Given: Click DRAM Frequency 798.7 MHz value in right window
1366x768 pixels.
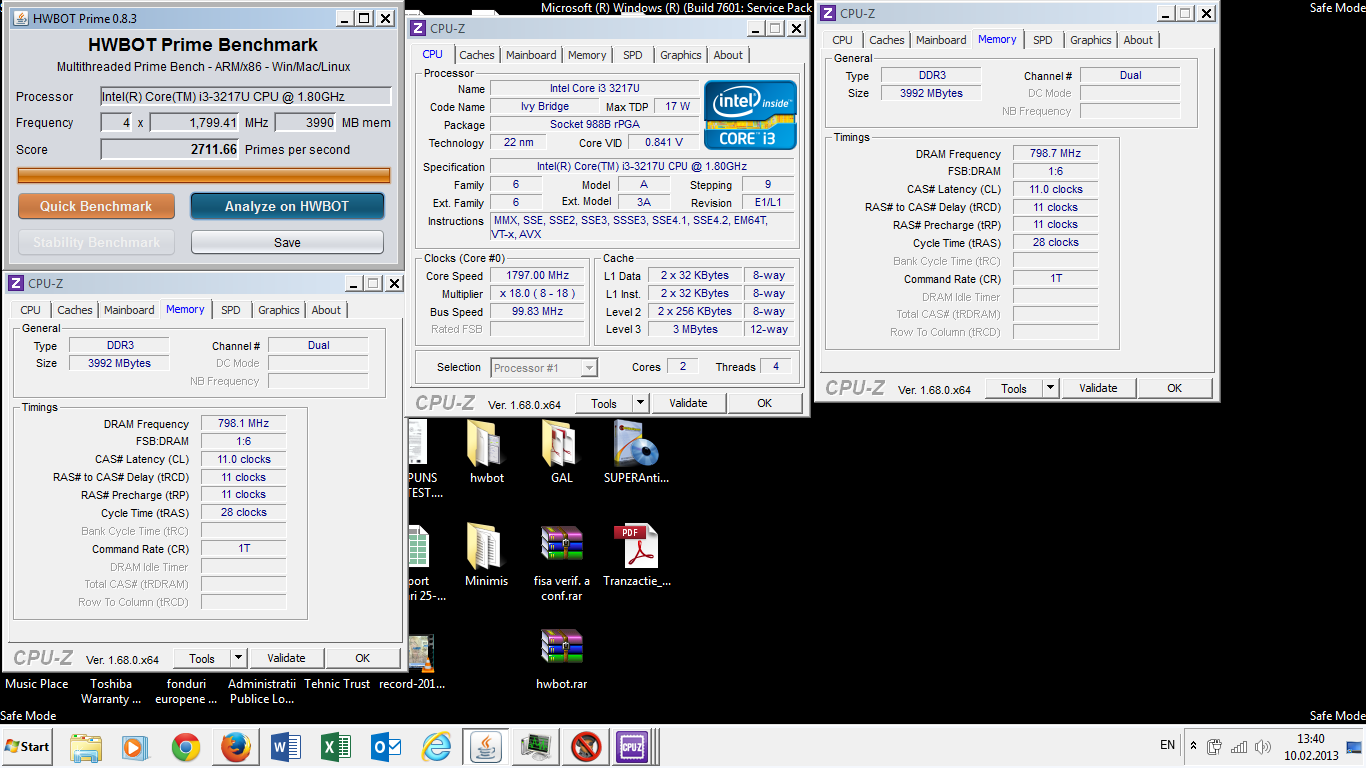Looking at the screenshot, I should [x=1055, y=154].
